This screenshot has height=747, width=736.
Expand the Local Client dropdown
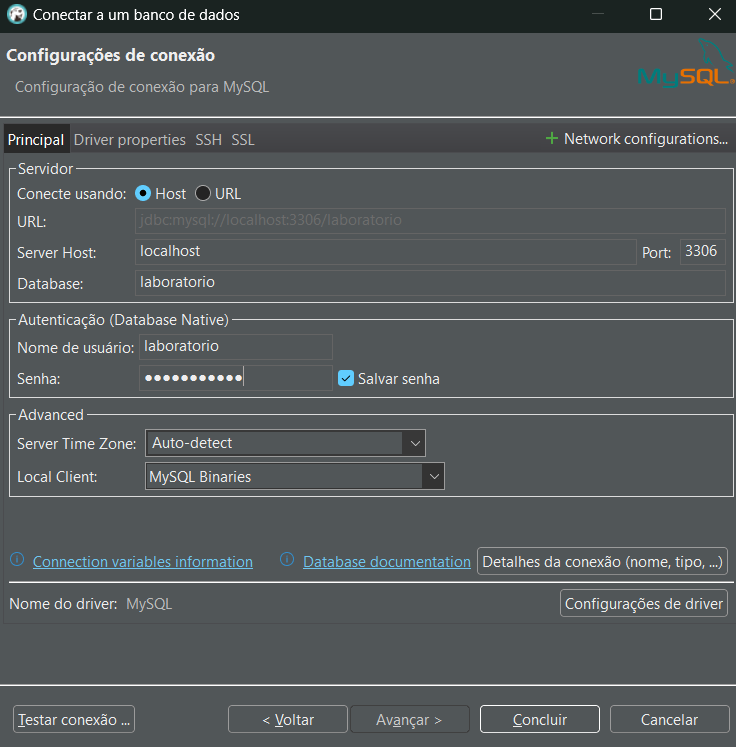(433, 477)
